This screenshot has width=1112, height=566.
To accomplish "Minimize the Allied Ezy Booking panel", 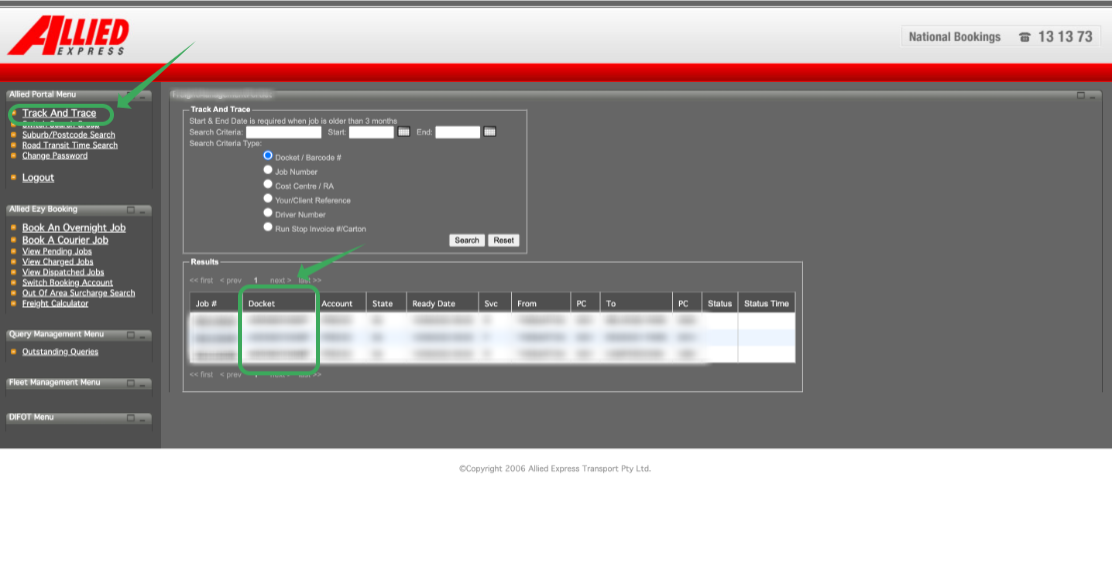I will pos(142,210).
